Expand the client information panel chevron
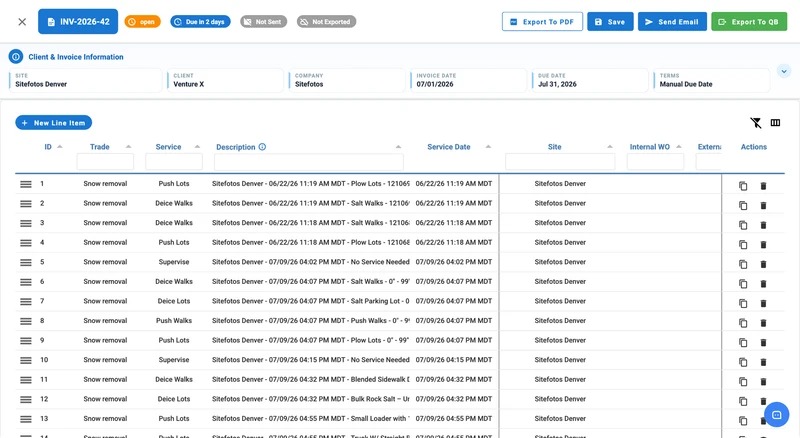800x438 pixels. point(784,71)
